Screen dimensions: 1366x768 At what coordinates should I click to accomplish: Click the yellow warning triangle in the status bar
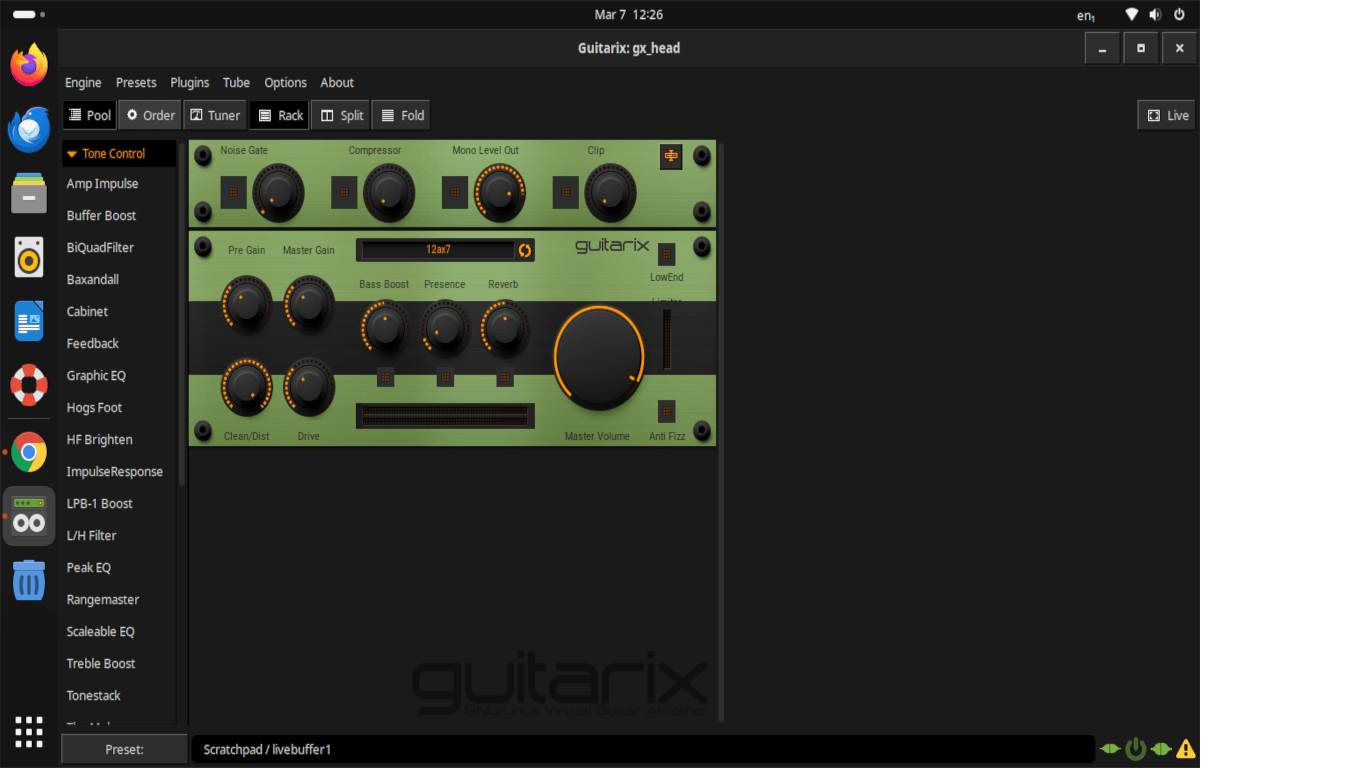[x=1185, y=748]
